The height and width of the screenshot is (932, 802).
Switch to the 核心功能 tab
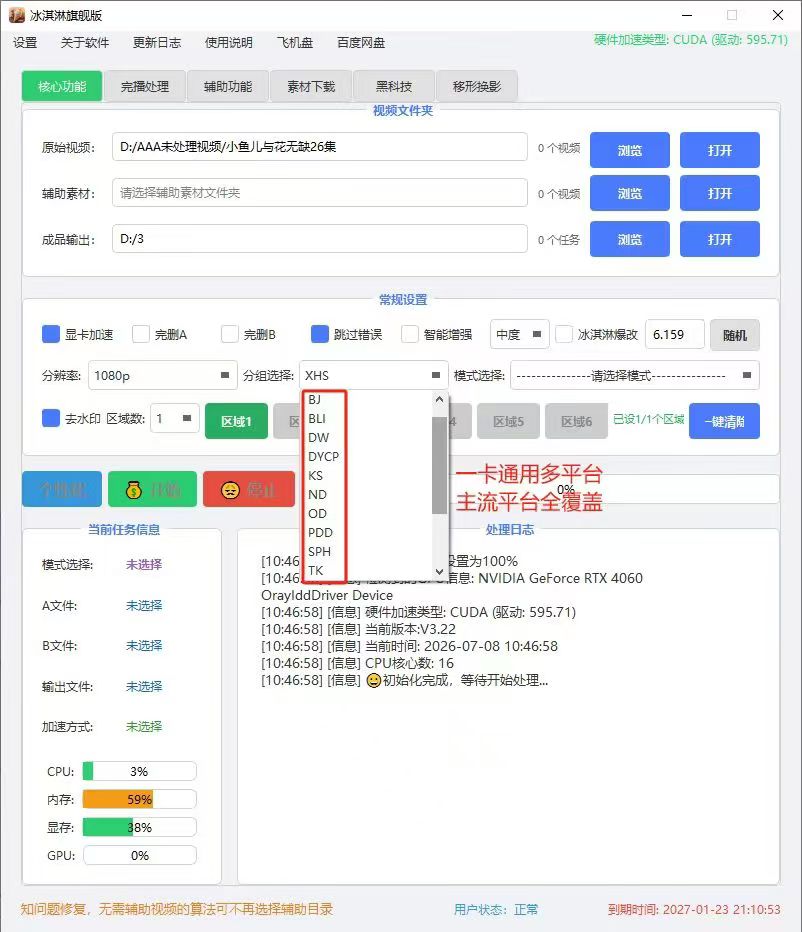[62, 86]
